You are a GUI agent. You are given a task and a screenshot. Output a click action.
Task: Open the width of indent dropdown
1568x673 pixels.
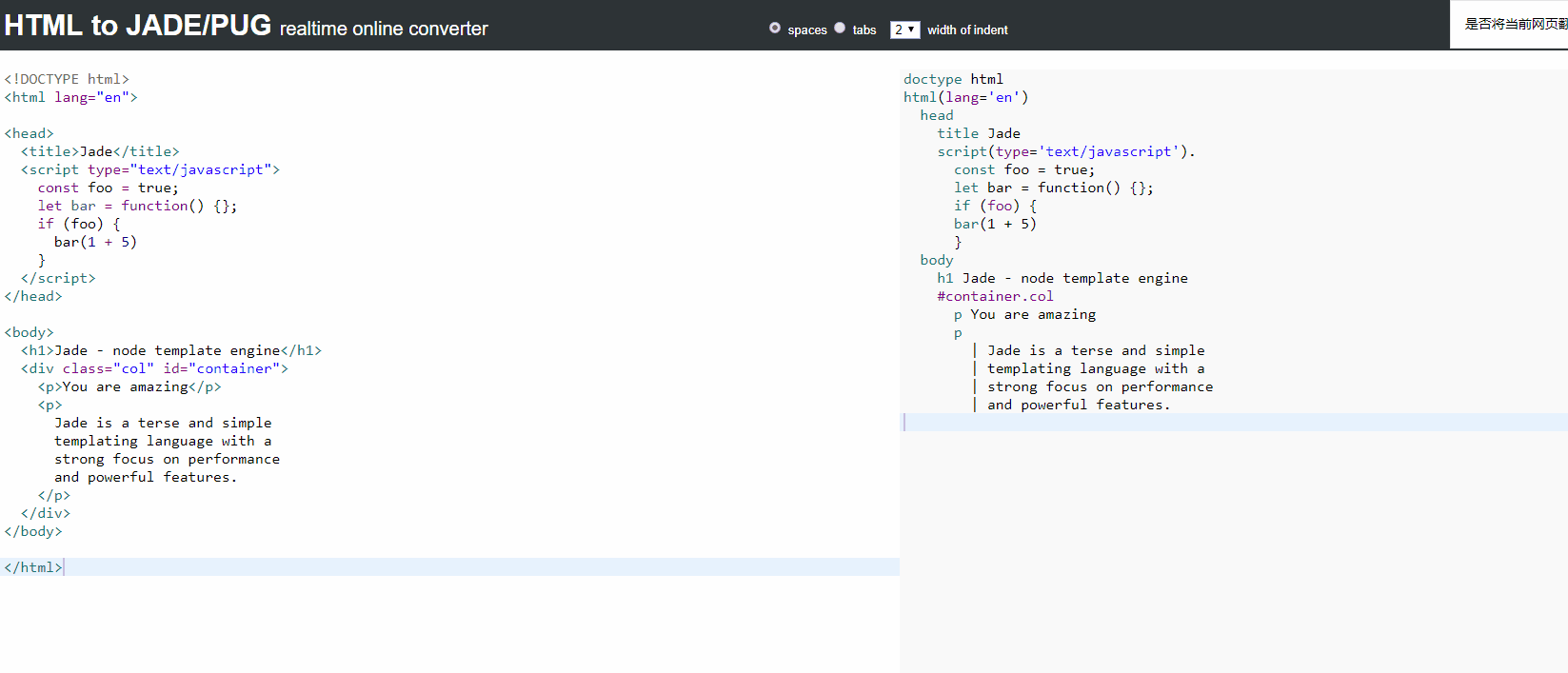pos(904,30)
